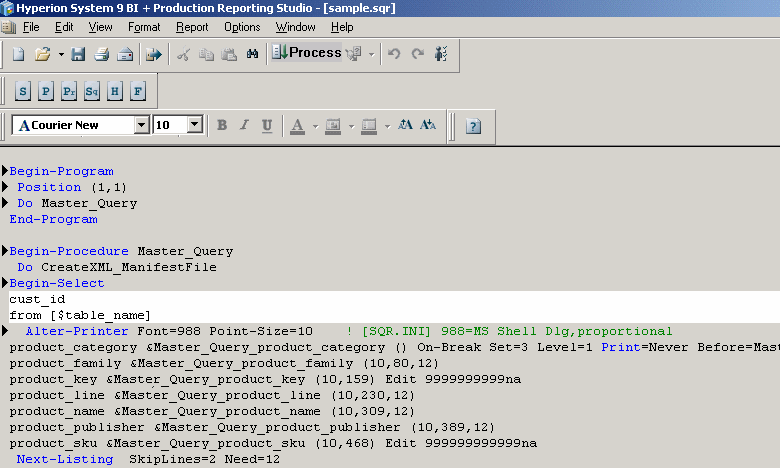Click the marker arrow beside Alter-Printer
The height and width of the screenshot is (468, 780).
[x=5, y=331]
